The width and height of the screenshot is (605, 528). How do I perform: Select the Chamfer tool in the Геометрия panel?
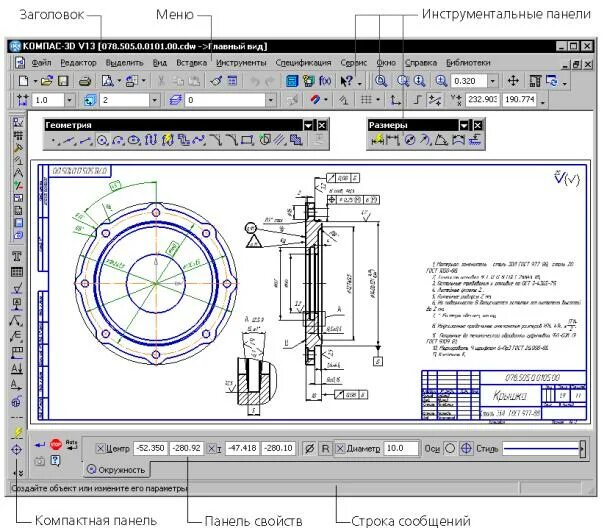216,140
